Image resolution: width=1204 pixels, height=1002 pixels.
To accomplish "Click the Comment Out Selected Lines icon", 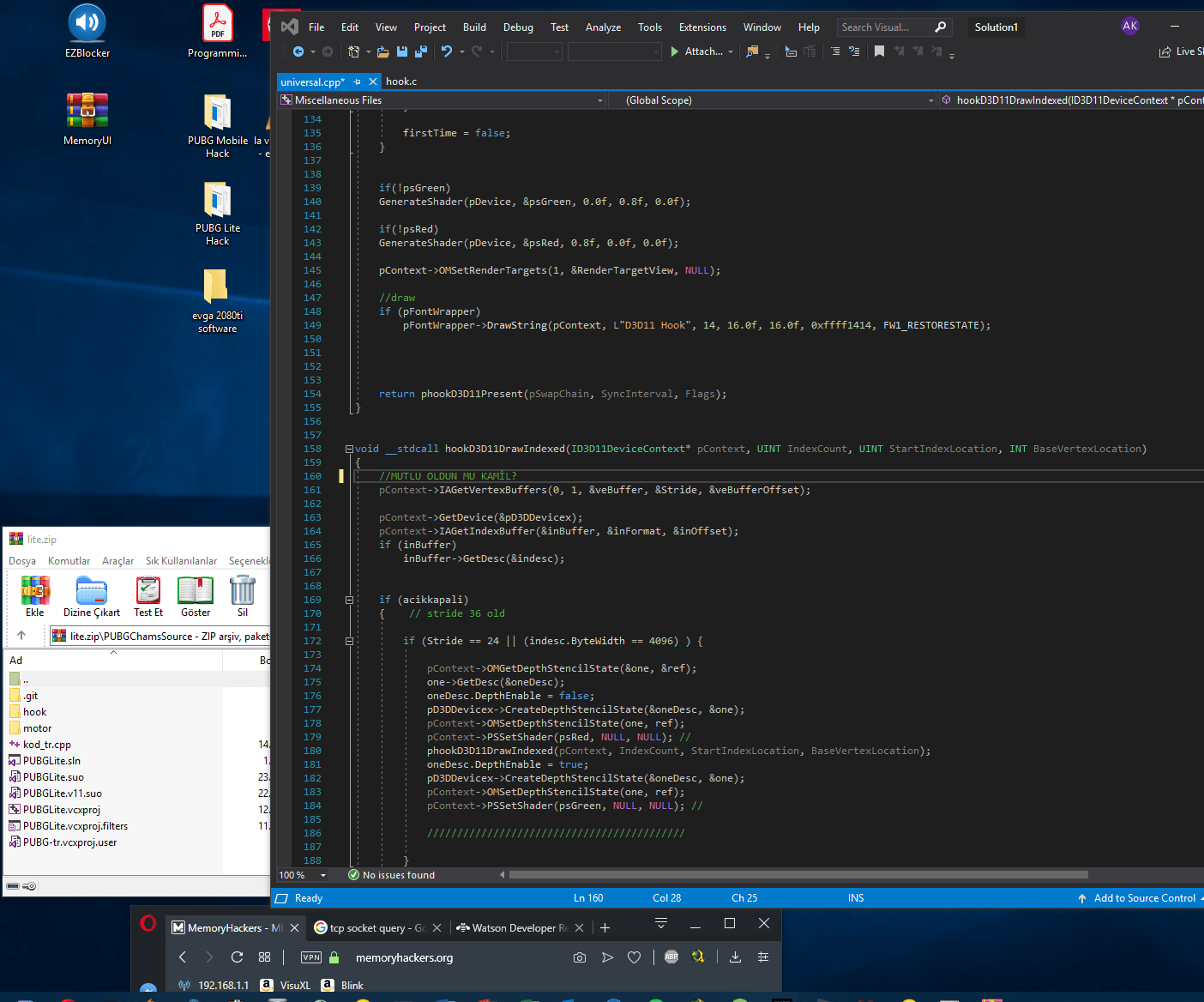I will (x=835, y=51).
